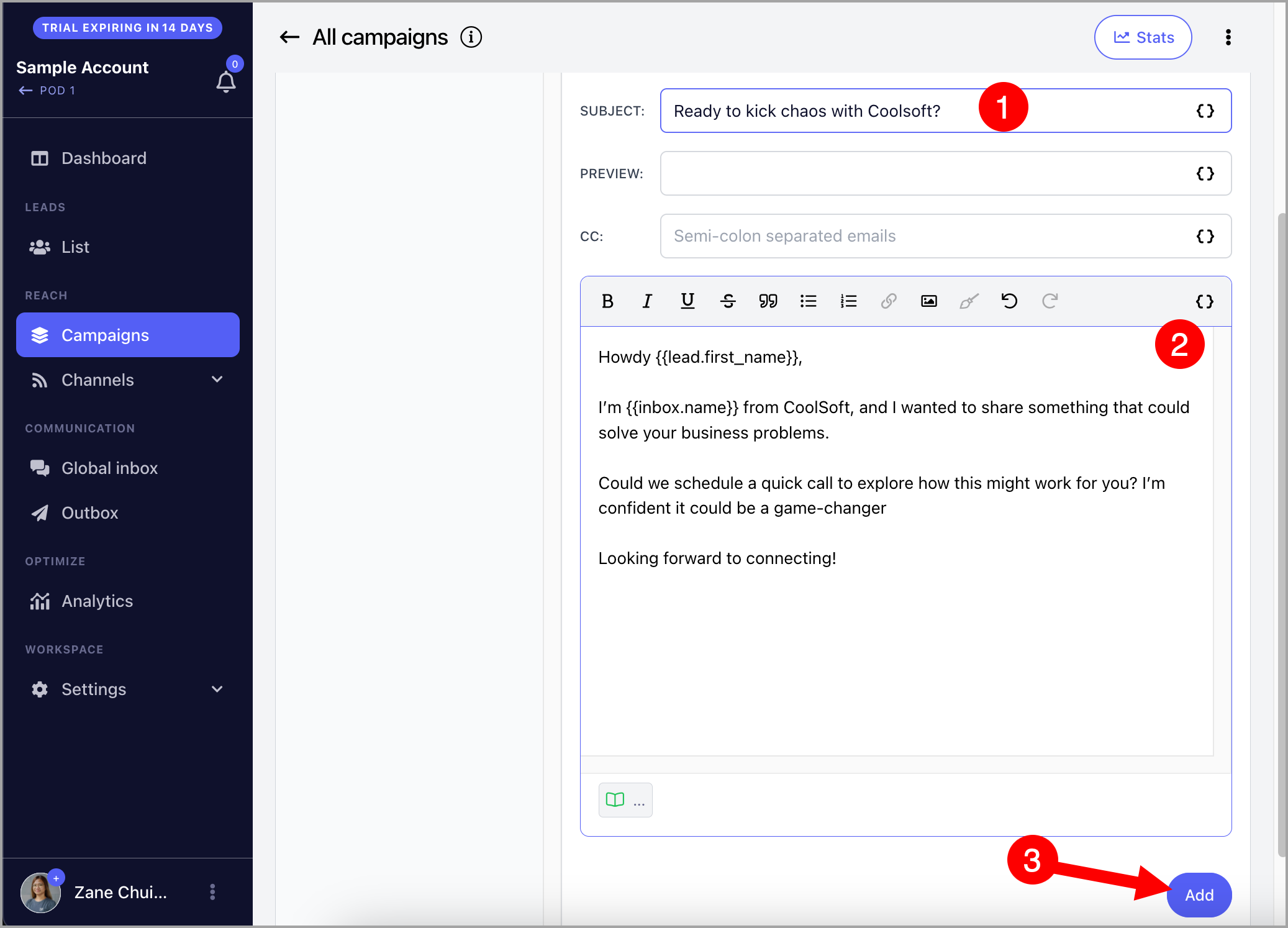Select Campaigns in the sidebar
Viewport: 1288px width, 928px height.
tap(128, 335)
